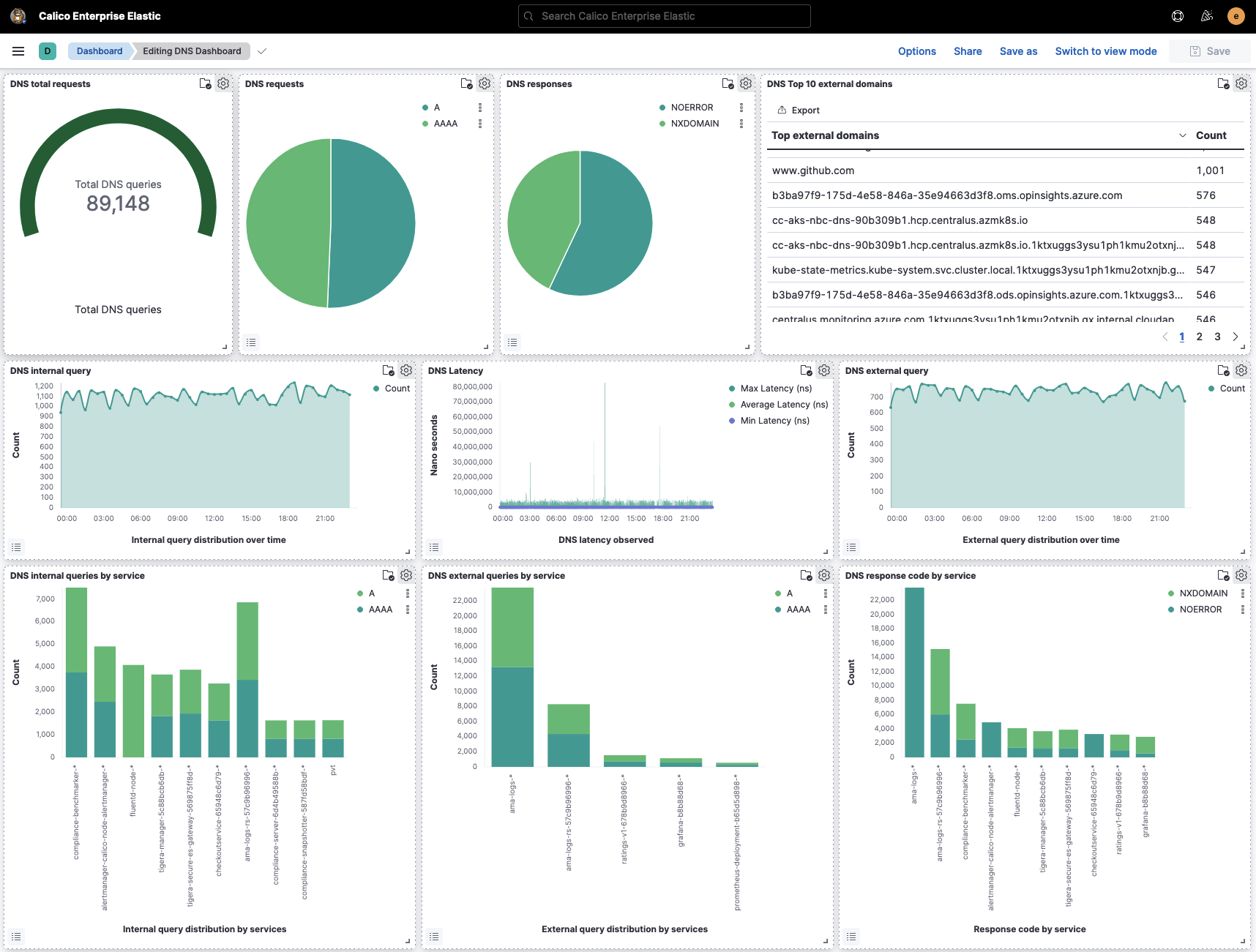Sort by the Count column header
Screen dimensions: 1256x952
pyautogui.click(x=1211, y=135)
